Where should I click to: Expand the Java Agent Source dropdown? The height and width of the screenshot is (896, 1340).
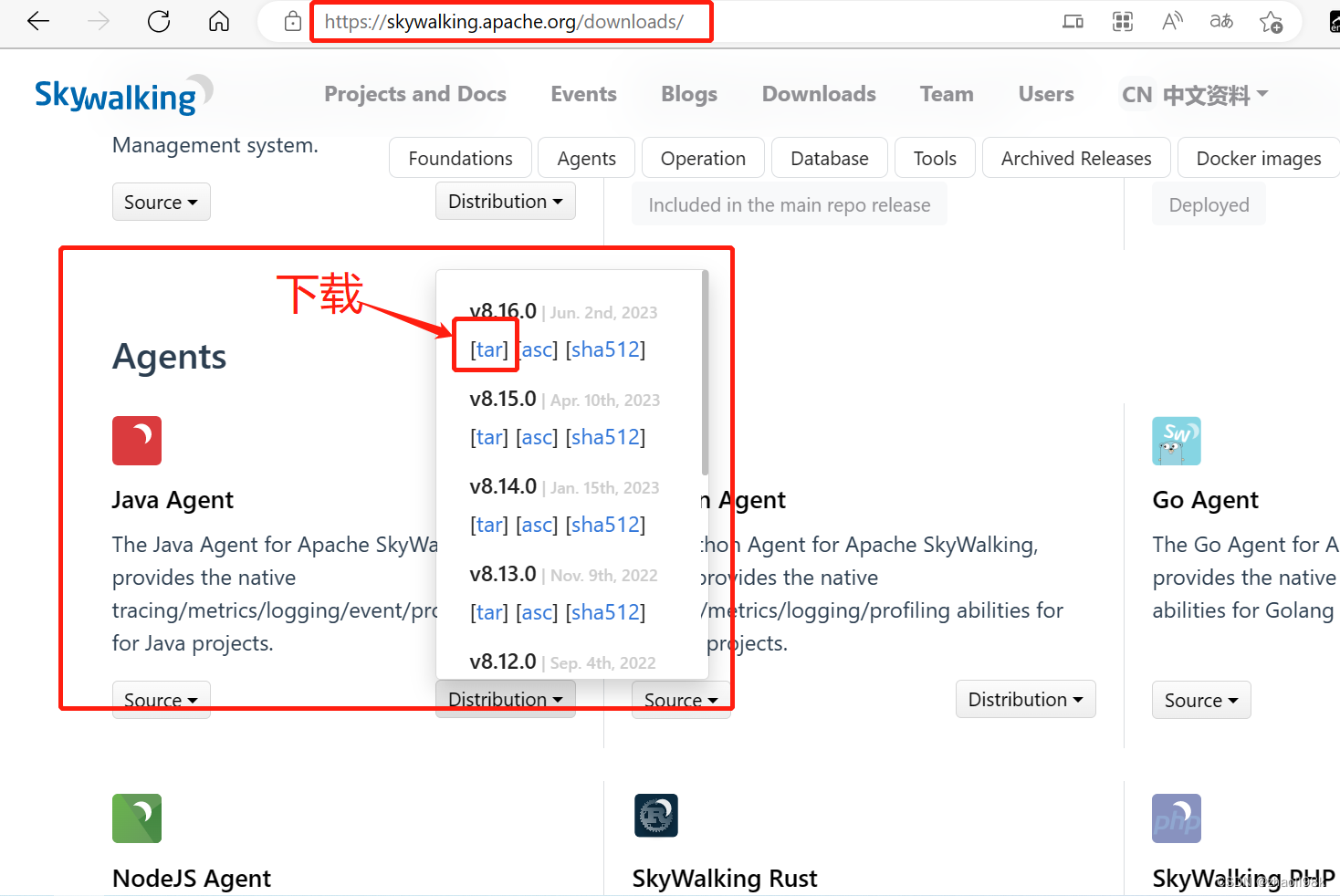point(161,700)
